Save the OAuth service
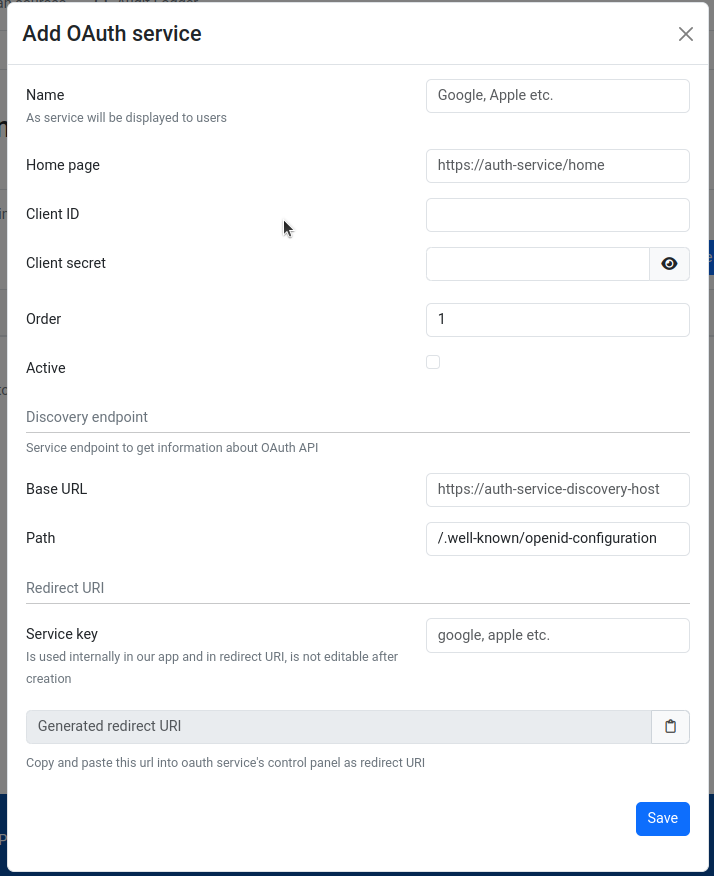This screenshot has width=714, height=876. coord(662,818)
